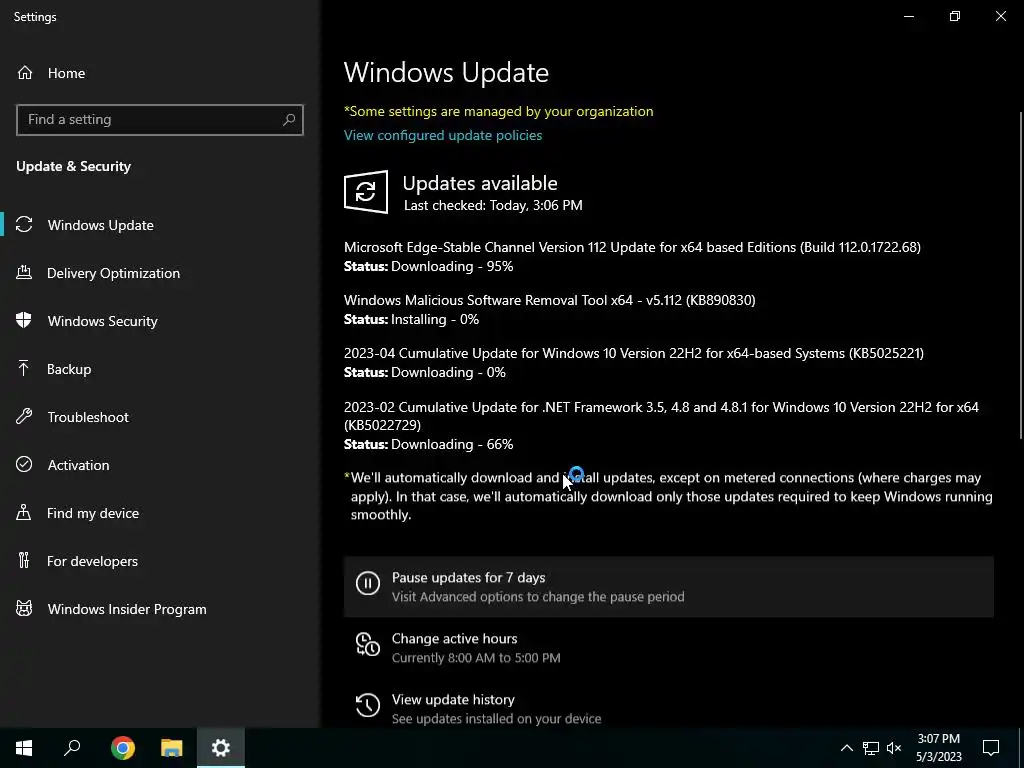Click the .NET Framework KB5022729 update title
1024x768 pixels.
662,416
